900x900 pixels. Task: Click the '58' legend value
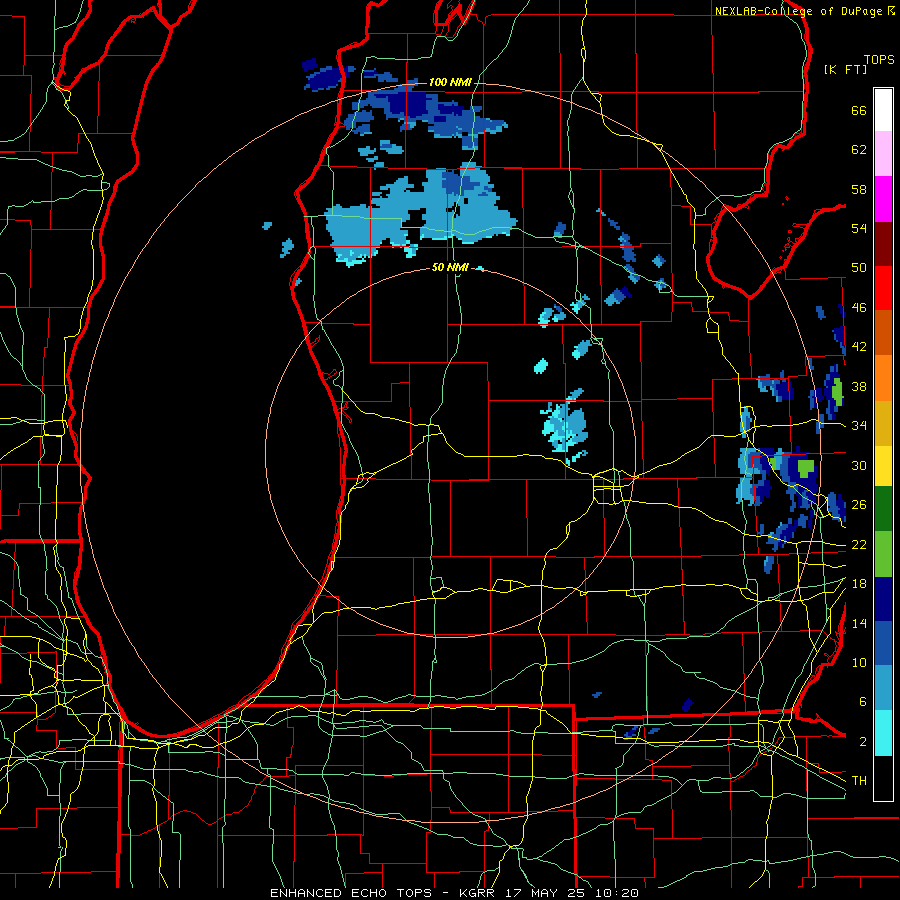point(859,189)
